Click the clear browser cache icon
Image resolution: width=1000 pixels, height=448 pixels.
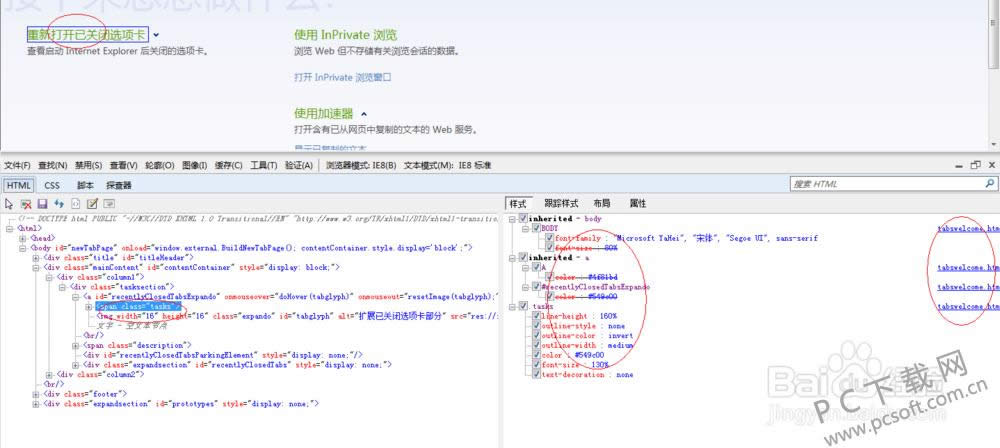point(27,204)
